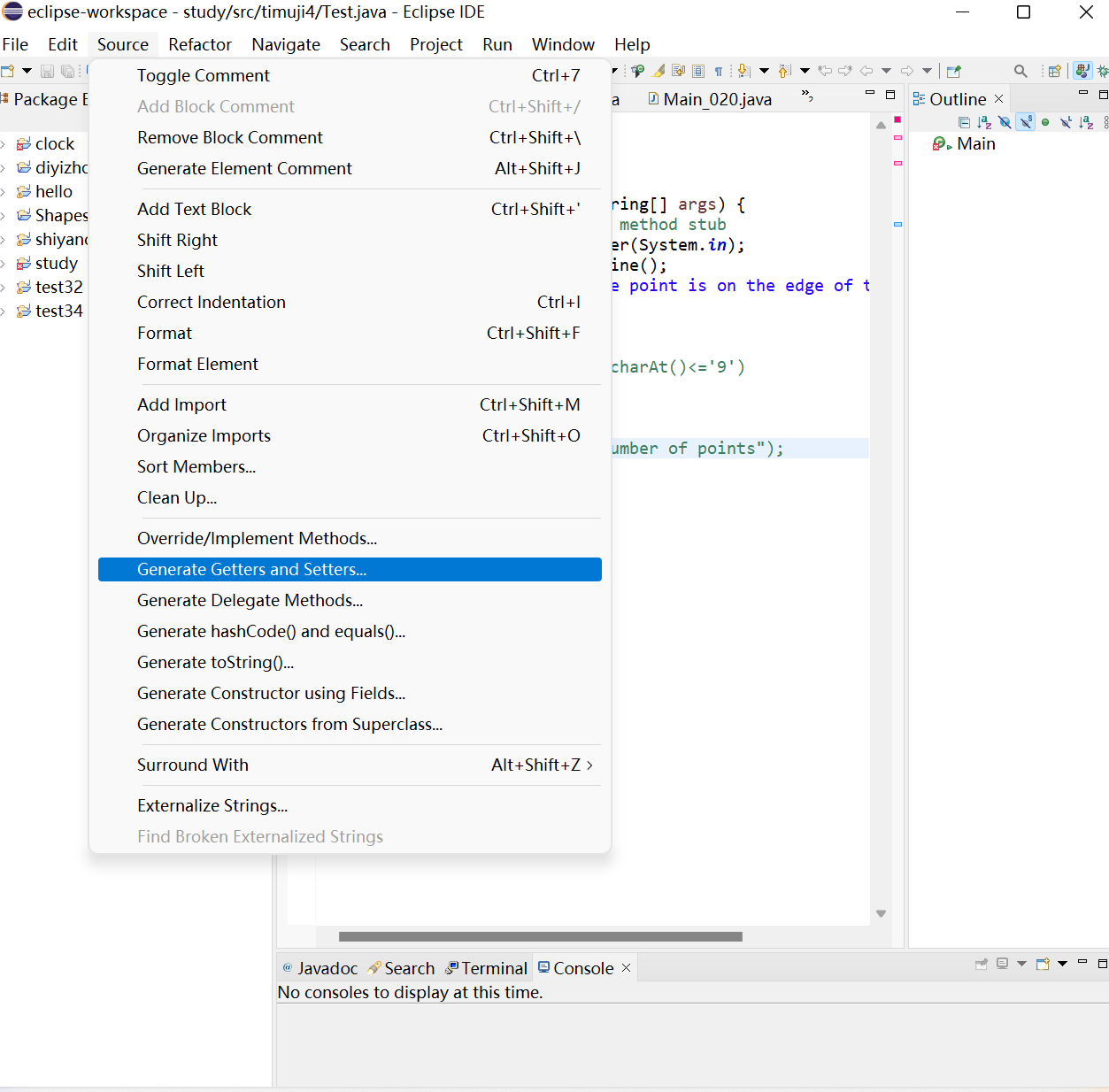Select the test34 project
The width and height of the screenshot is (1109, 1092).
point(58,311)
